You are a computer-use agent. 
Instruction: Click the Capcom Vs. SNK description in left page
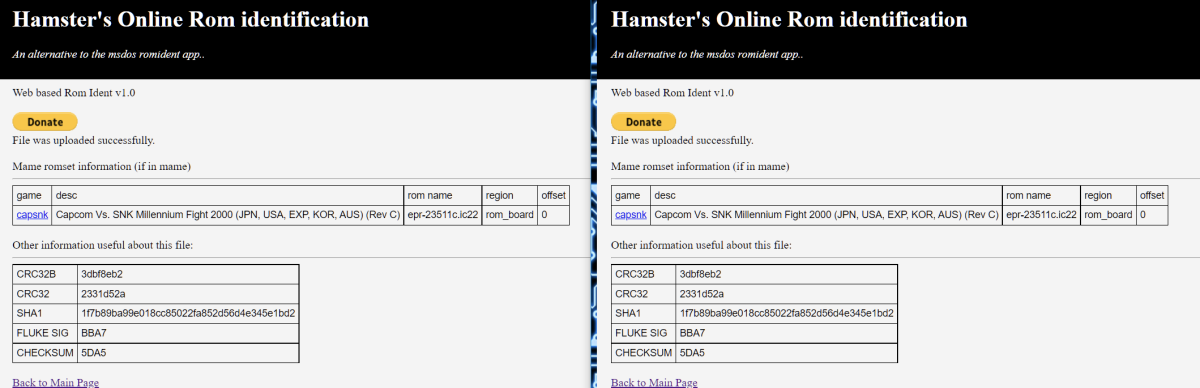228,215
